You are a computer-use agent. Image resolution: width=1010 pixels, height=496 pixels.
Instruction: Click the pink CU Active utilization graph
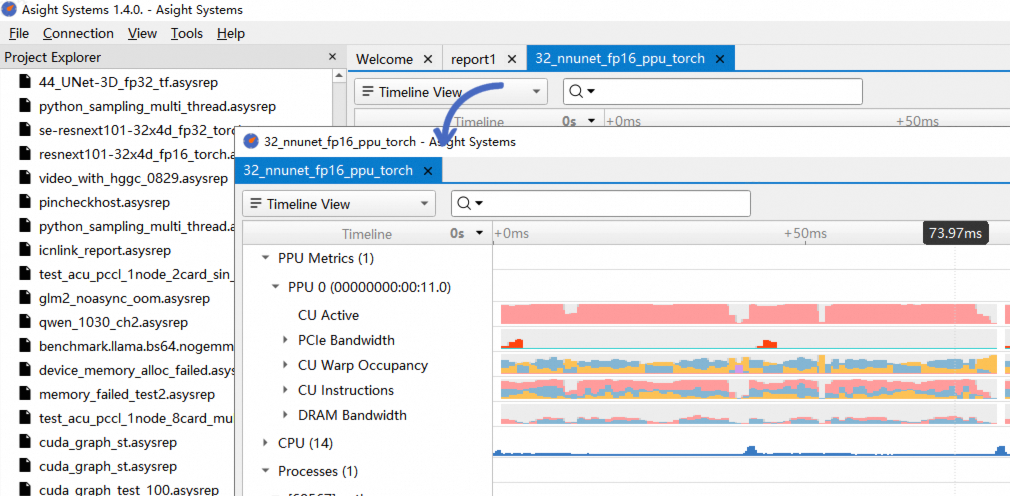click(750, 314)
